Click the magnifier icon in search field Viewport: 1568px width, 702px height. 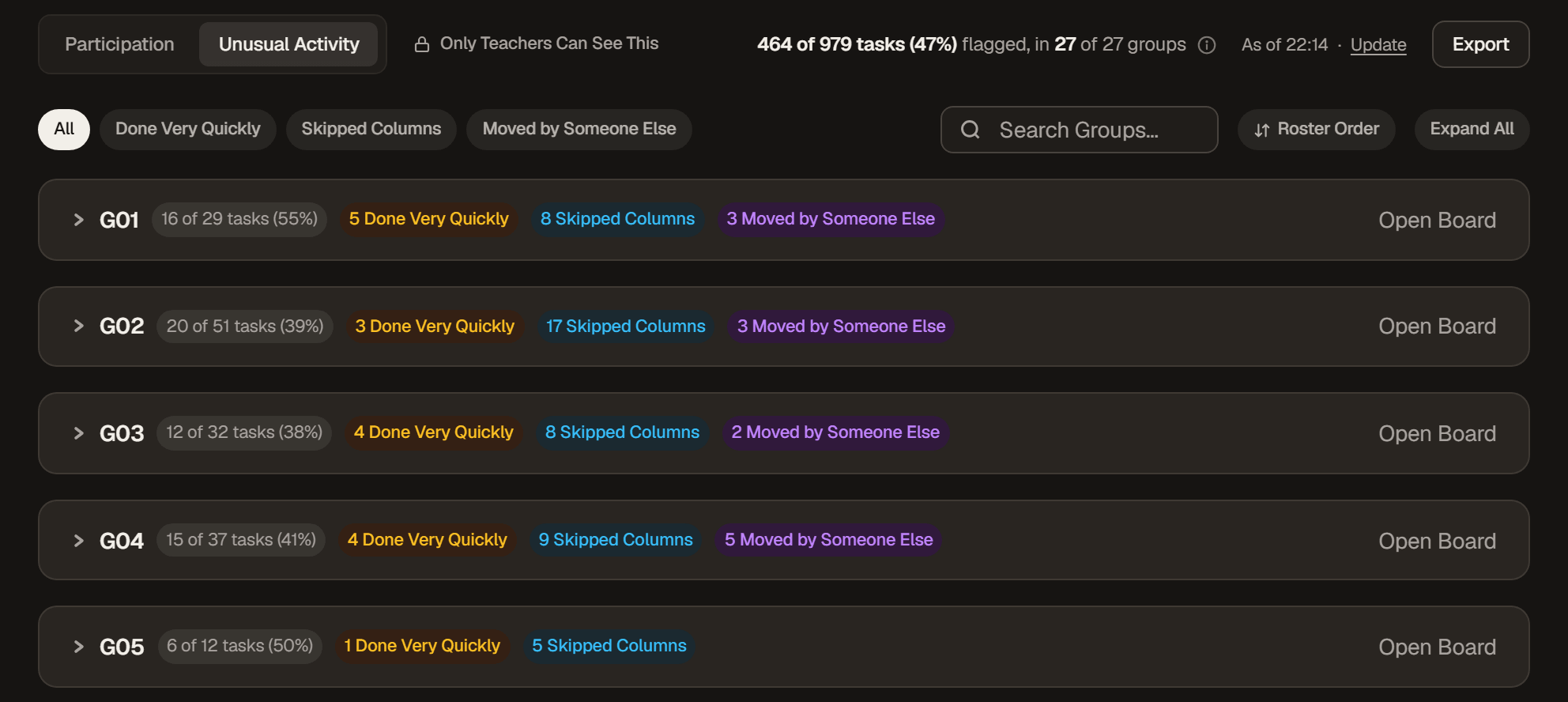pyautogui.click(x=971, y=130)
